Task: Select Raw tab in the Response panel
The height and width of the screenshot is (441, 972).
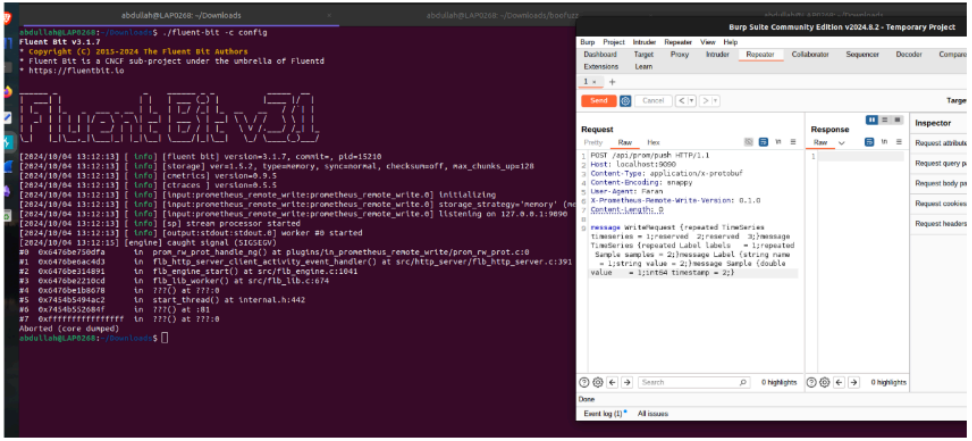Action: tap(820, 143)
